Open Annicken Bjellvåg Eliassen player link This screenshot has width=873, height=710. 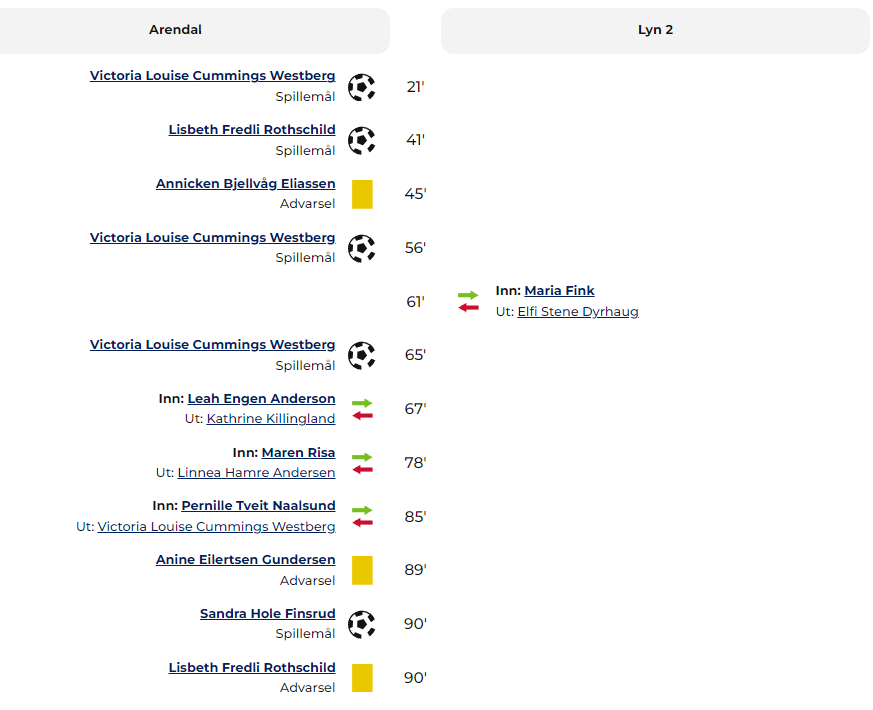coord(246,184)
